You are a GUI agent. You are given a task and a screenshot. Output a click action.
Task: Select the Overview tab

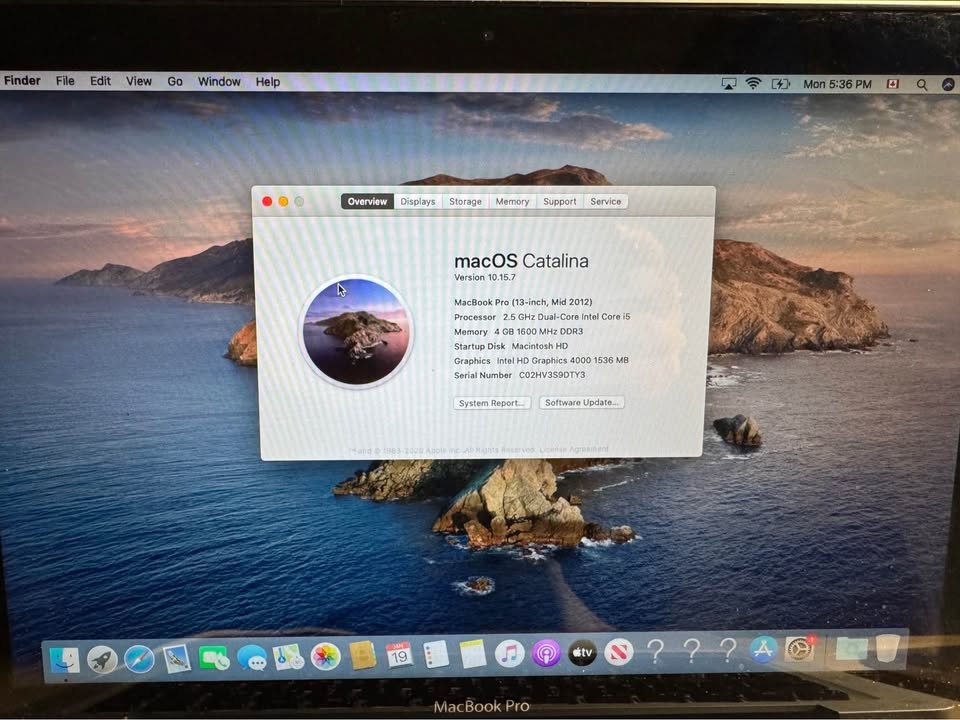point(367,201)
